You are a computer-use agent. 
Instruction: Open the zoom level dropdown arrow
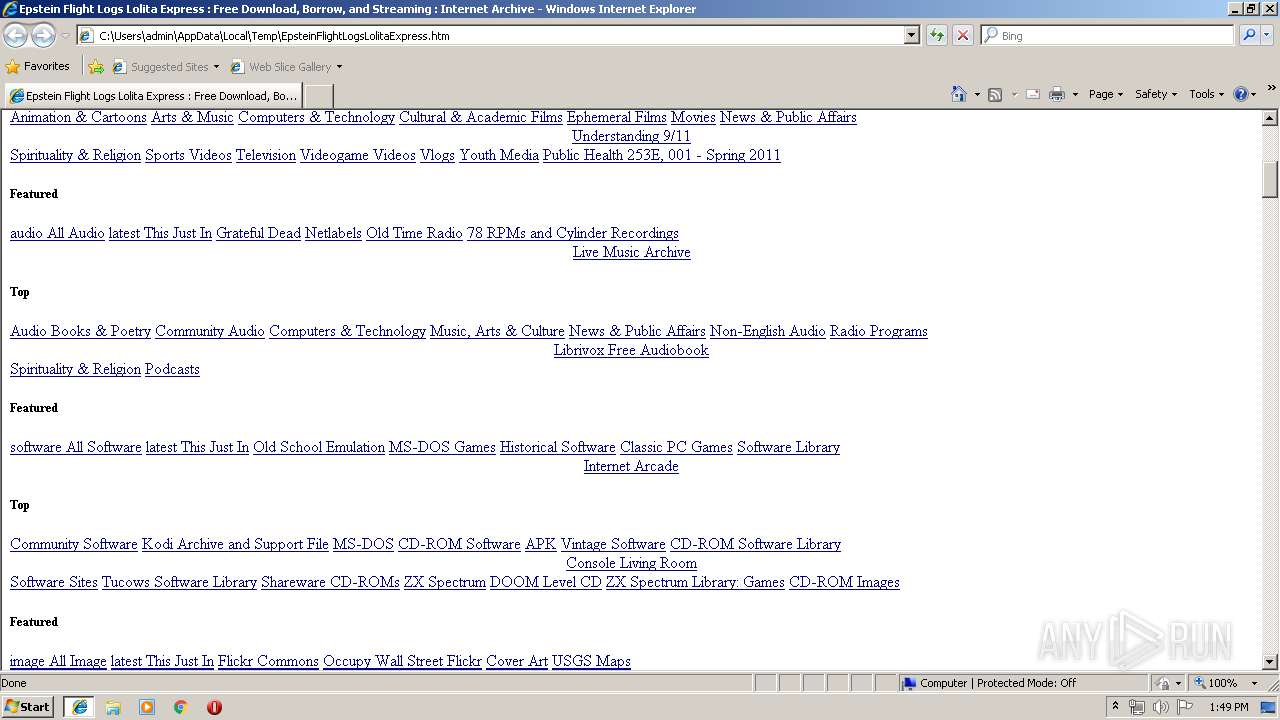click(1254, 683)
